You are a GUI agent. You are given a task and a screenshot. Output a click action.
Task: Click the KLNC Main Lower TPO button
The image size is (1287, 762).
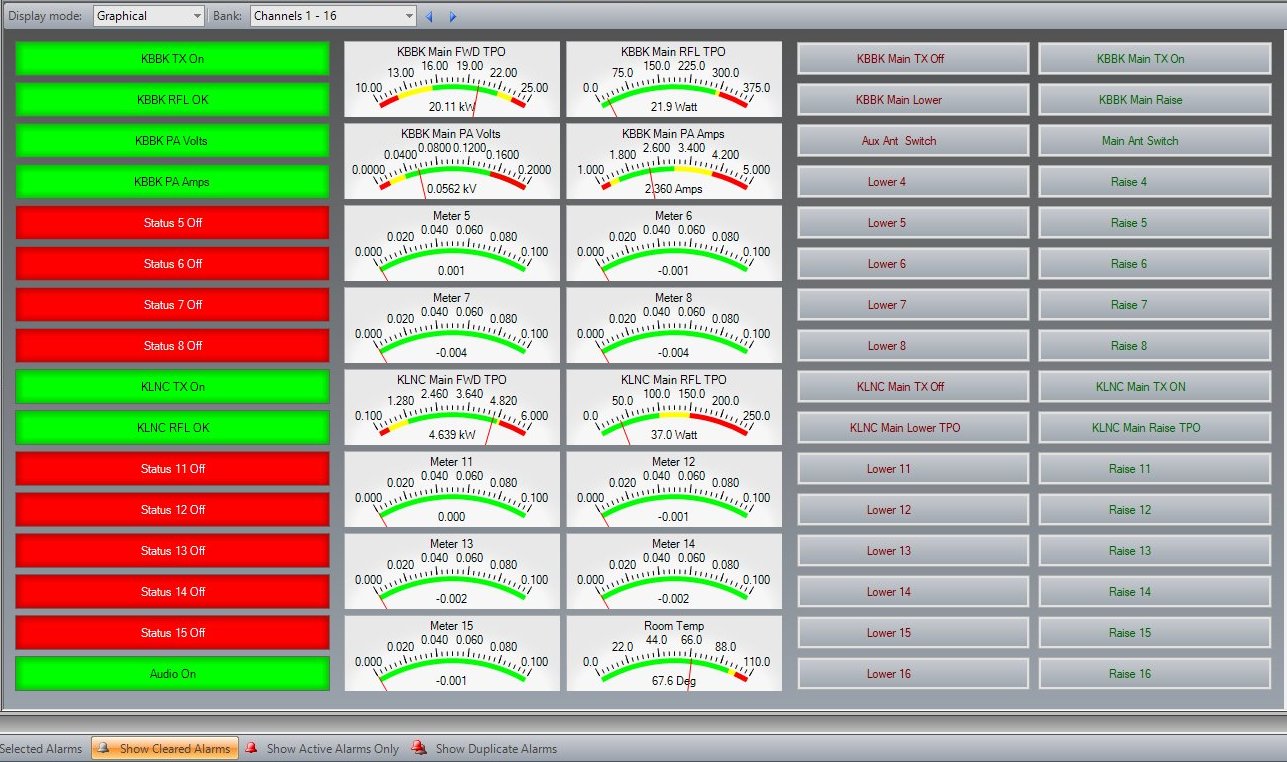(913, 428)
